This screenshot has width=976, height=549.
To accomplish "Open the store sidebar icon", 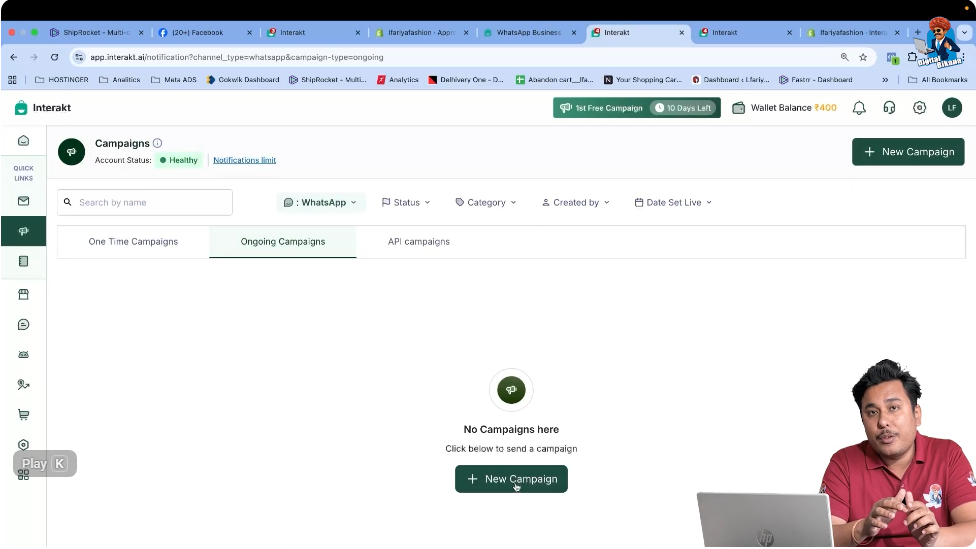I will point(23,294).
